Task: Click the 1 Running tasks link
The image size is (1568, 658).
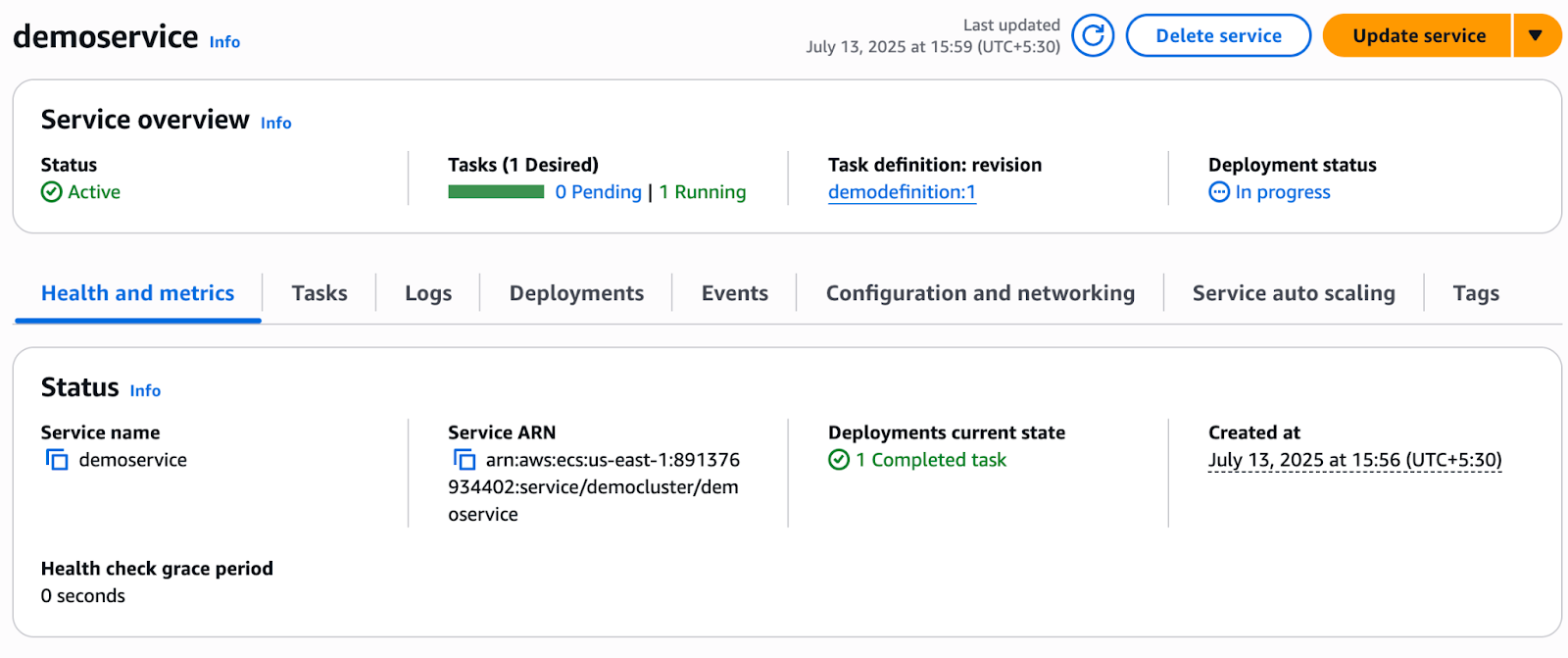Action: (x=702, y=192)
